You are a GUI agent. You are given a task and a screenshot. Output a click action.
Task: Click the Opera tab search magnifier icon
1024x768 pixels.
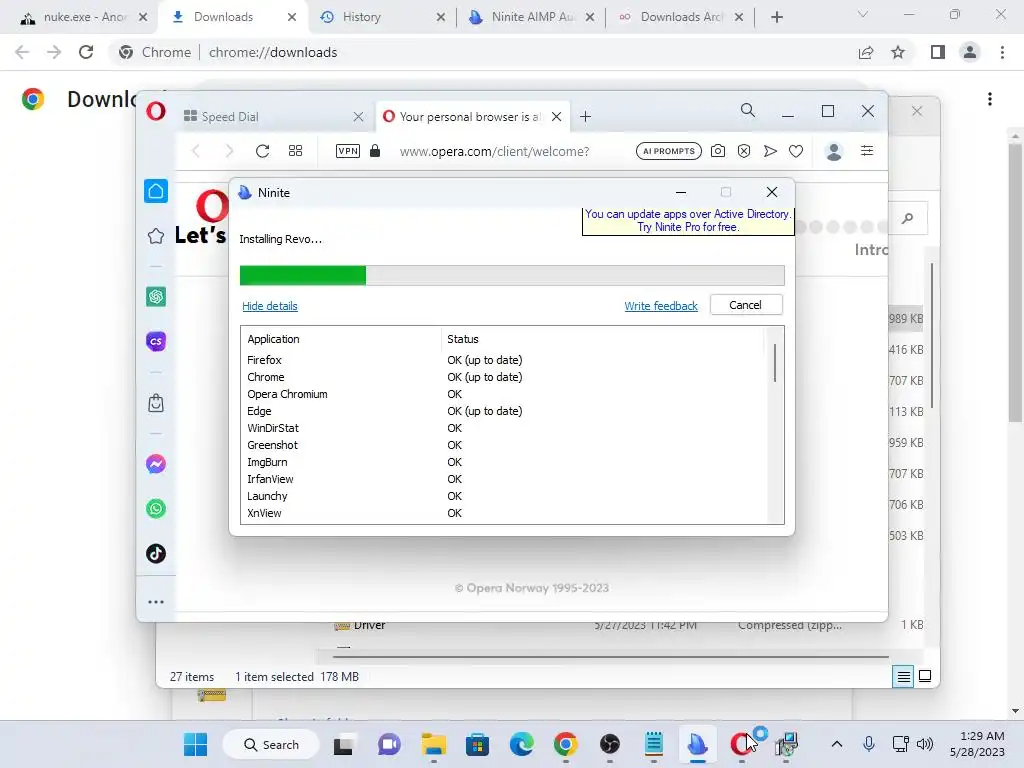pos(748,110)
